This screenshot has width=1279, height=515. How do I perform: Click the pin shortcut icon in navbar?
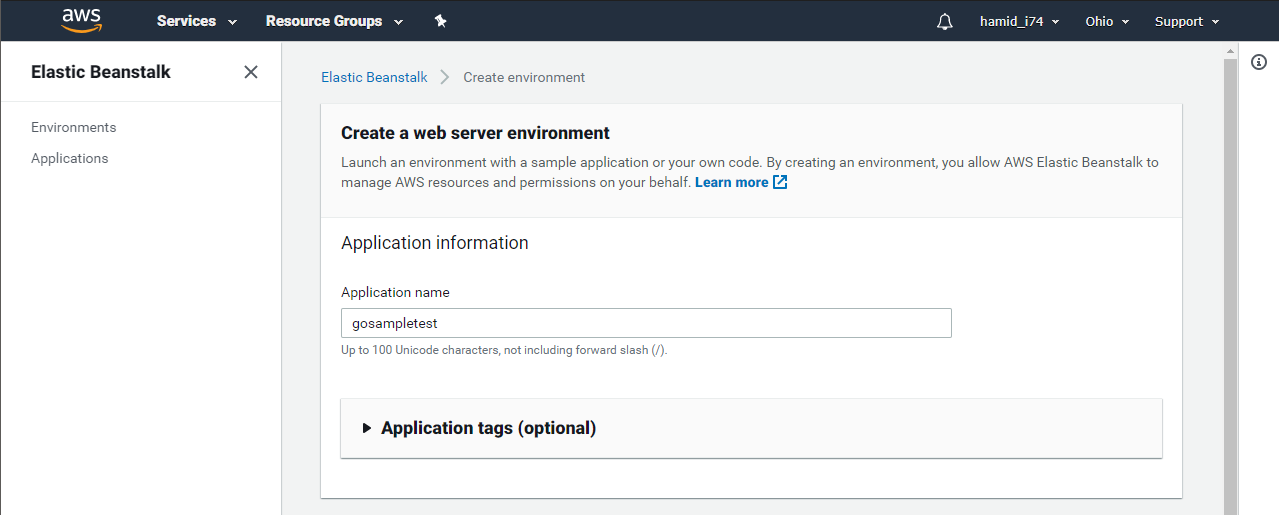tap(441, 21)
